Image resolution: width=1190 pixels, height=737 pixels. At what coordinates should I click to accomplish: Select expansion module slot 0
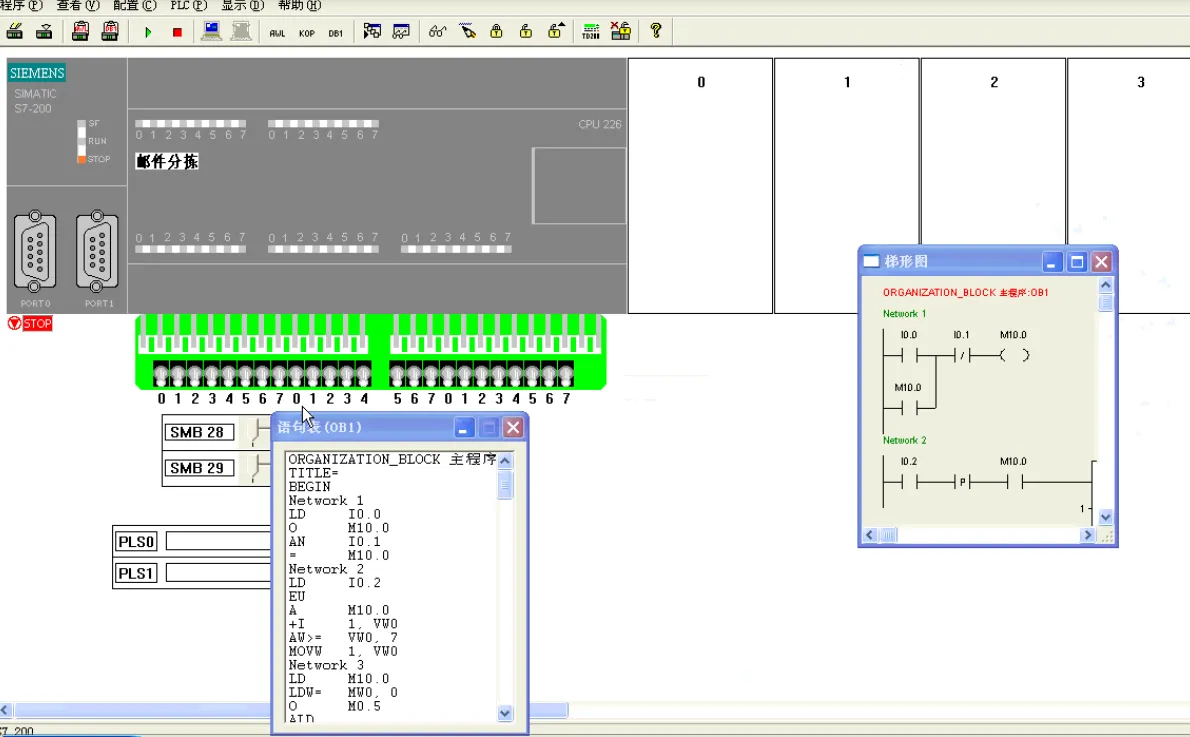[x=700, y=186]
